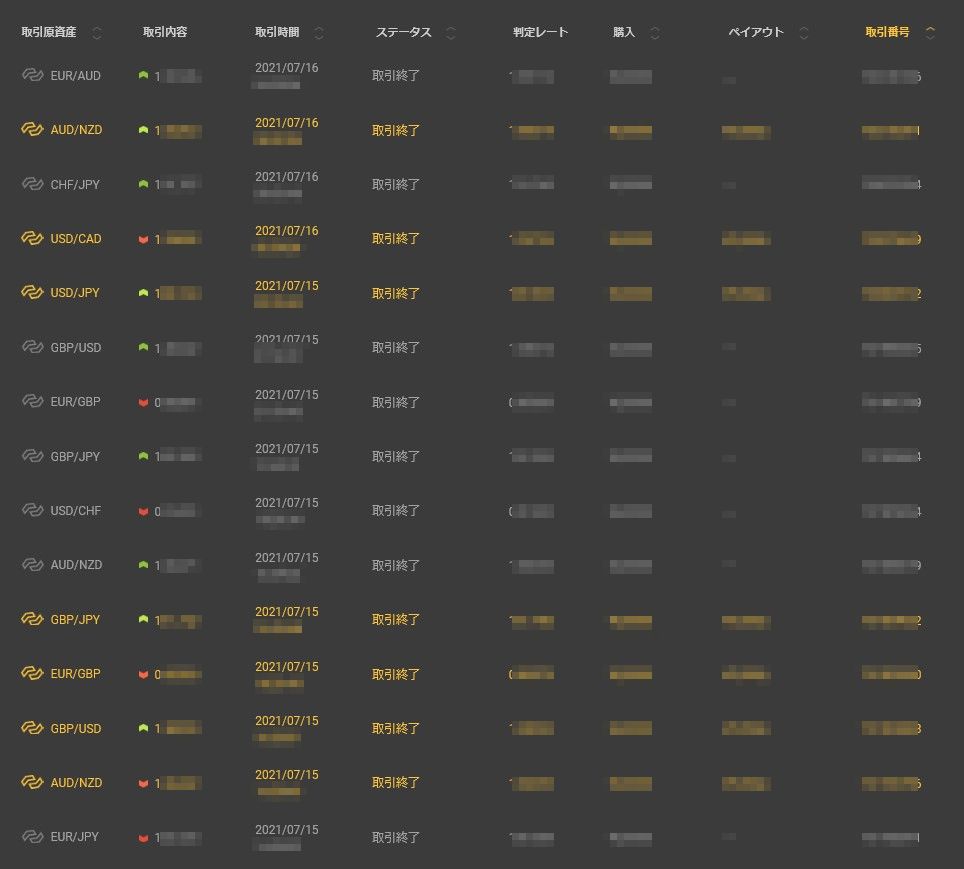Click the red down arrow in USD/CHF row
Screen dimensions: 964x869
(x=143, y=512)
